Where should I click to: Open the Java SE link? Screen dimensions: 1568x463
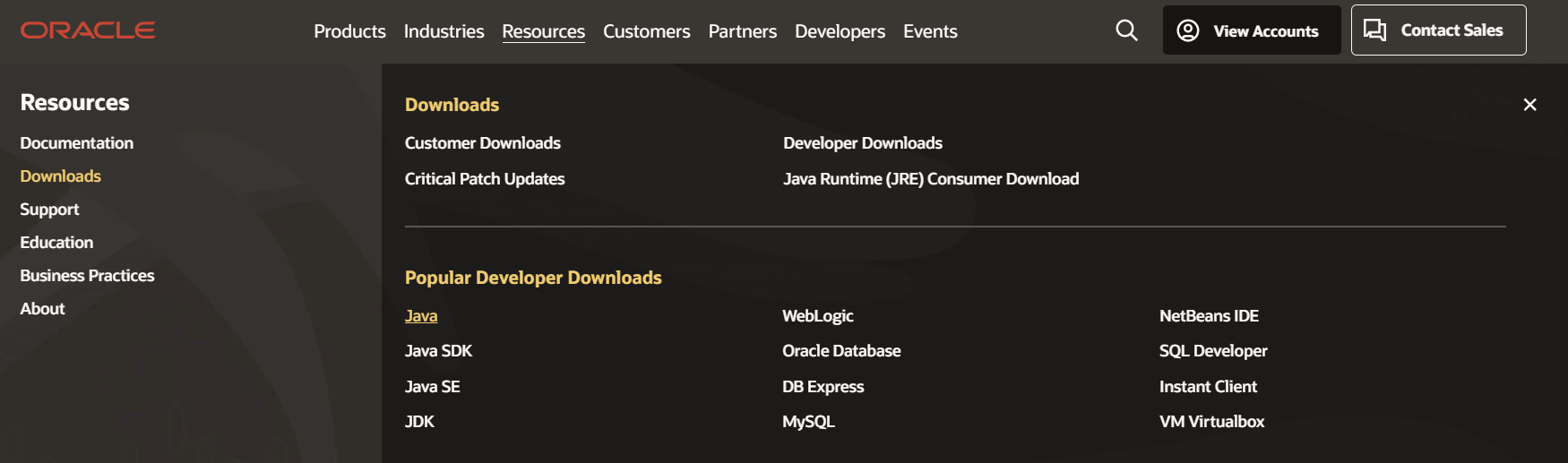coord(432,387)
